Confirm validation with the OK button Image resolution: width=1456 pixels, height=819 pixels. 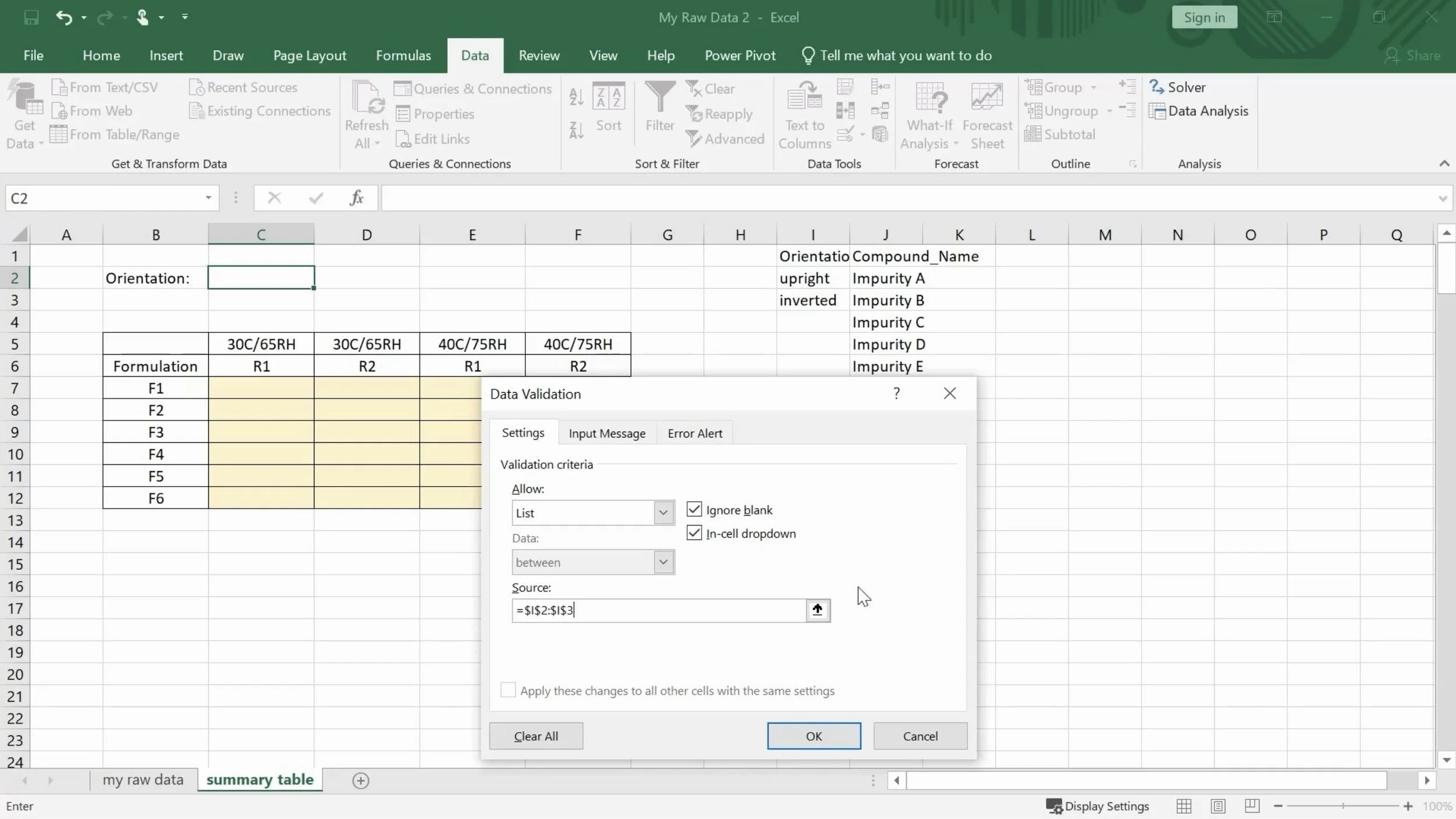click(x=813, y=735)
